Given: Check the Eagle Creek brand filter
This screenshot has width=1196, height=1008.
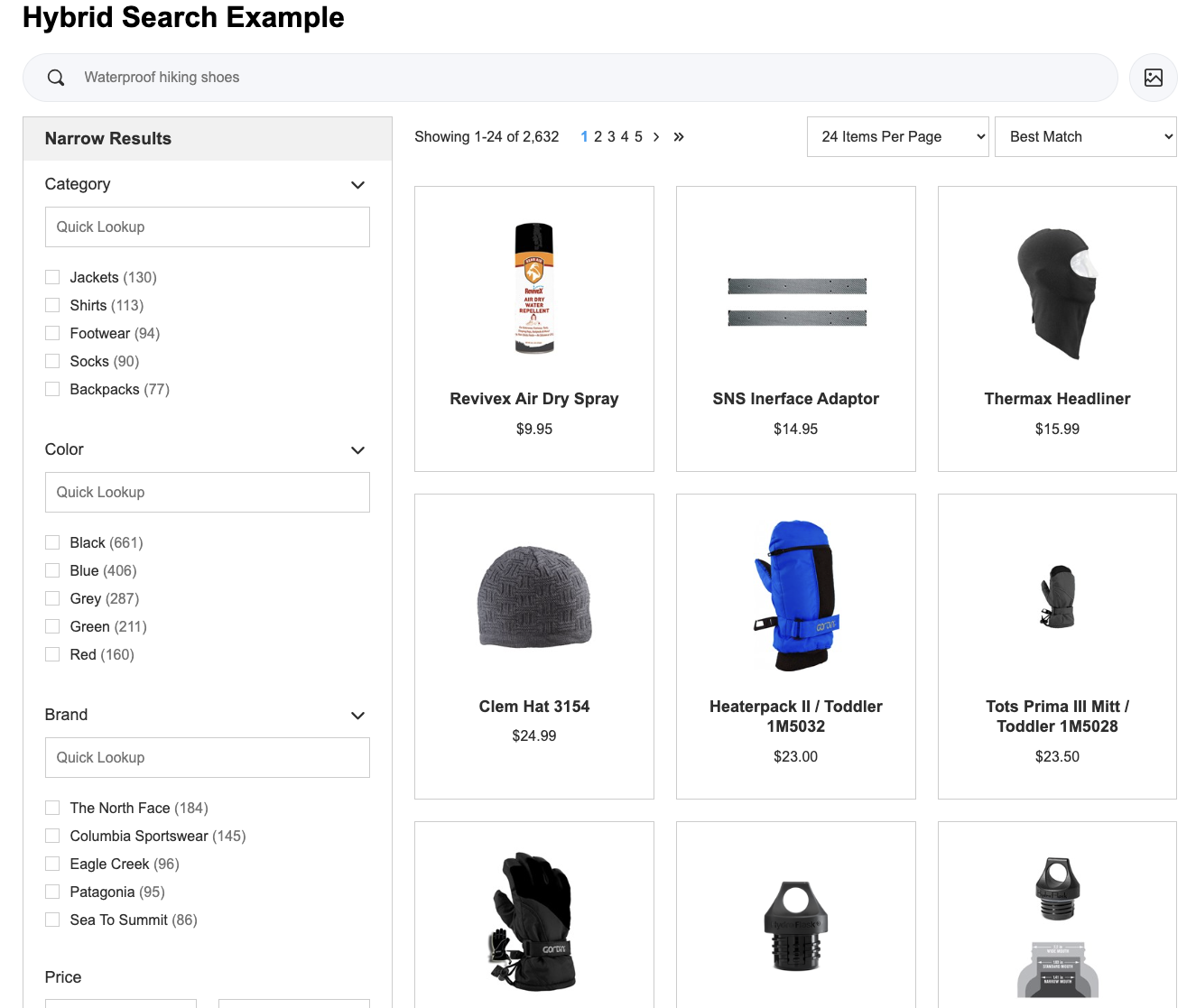Looking at the screenshot, I should pyautogui.click(x=52, y=864).
